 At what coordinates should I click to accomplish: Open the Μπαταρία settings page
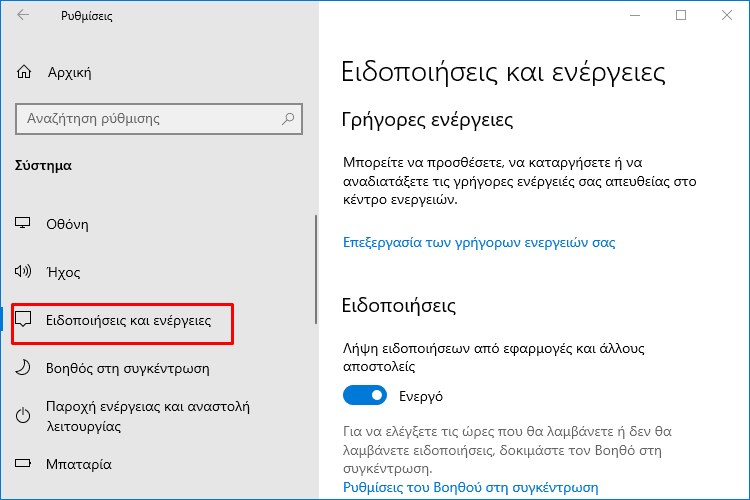(79, 464)
